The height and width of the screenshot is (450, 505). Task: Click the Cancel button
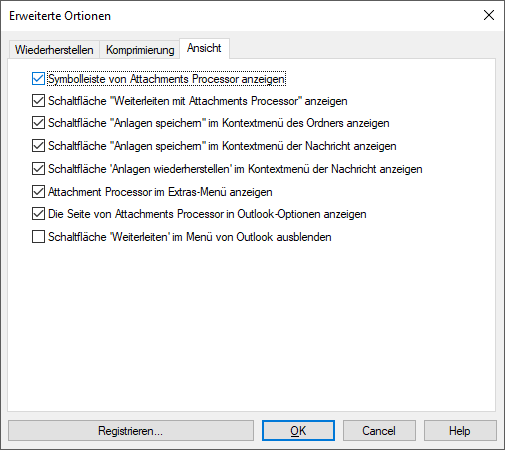click(x=379, y=431)
